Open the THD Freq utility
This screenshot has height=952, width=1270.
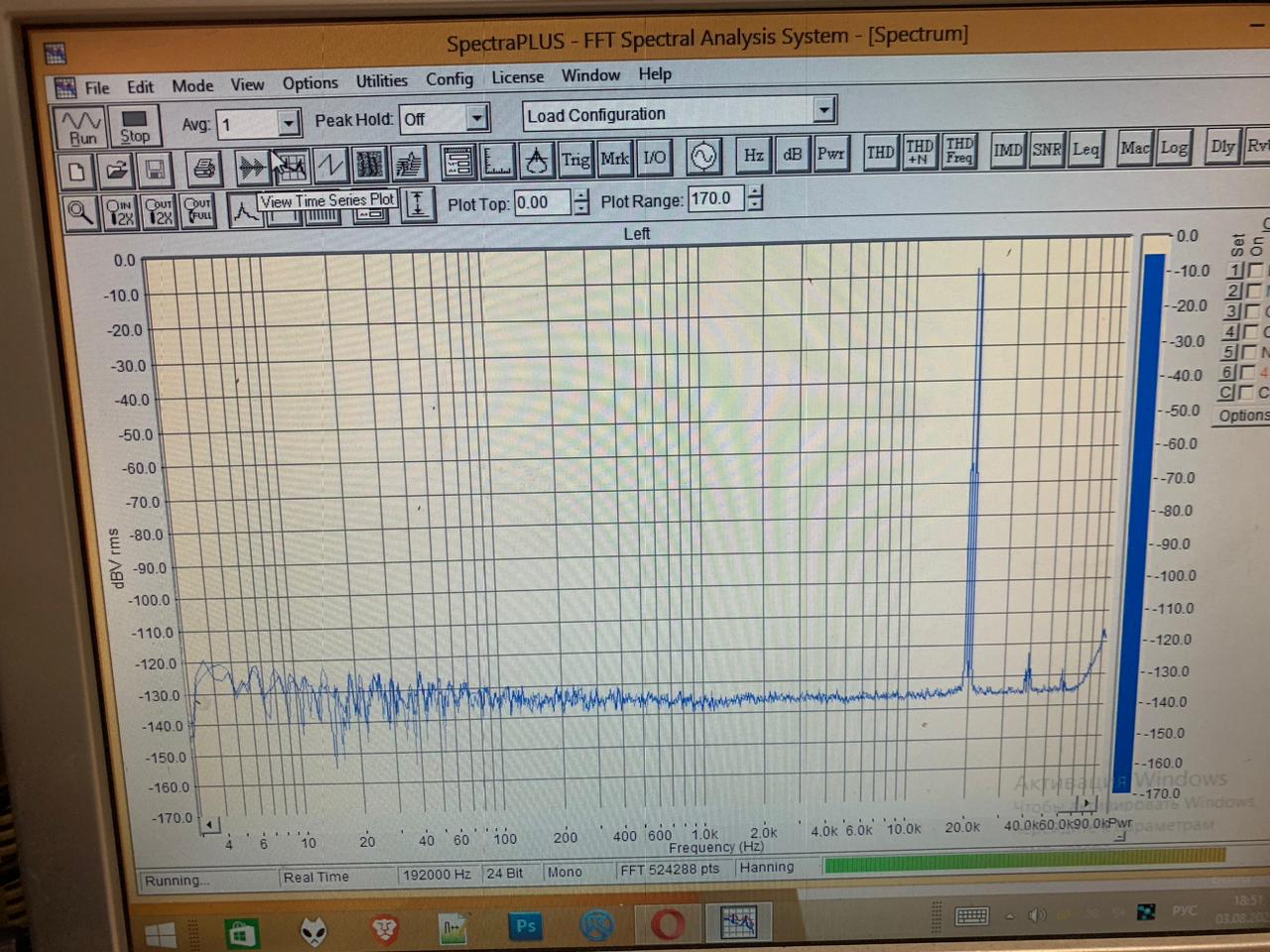click(x=958, y=150)
